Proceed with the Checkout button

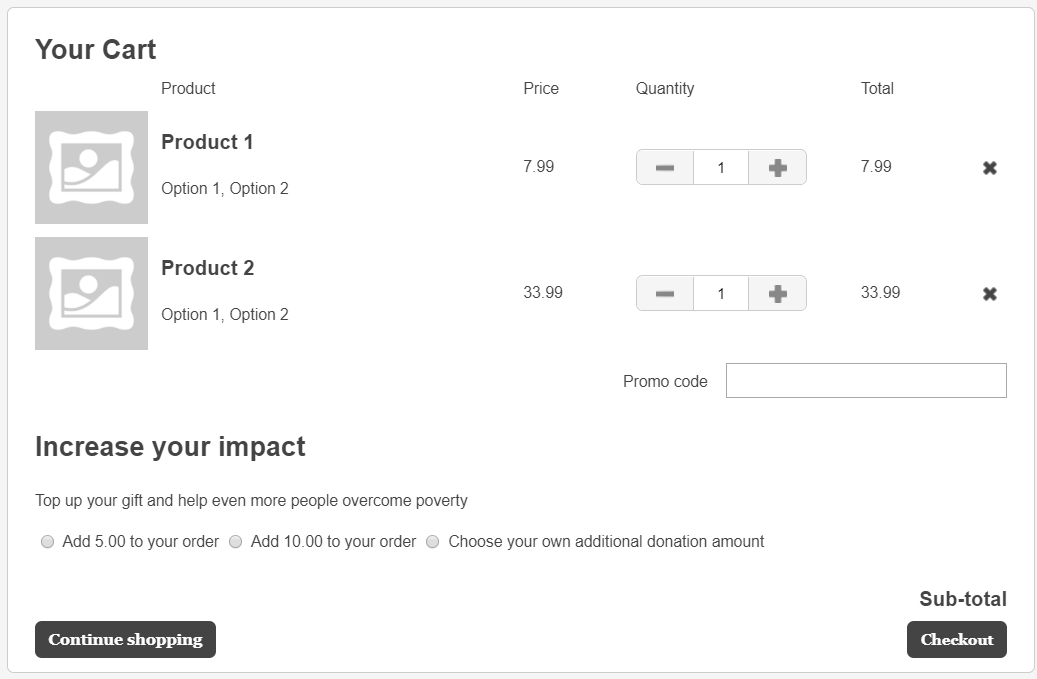coord(956,640)
